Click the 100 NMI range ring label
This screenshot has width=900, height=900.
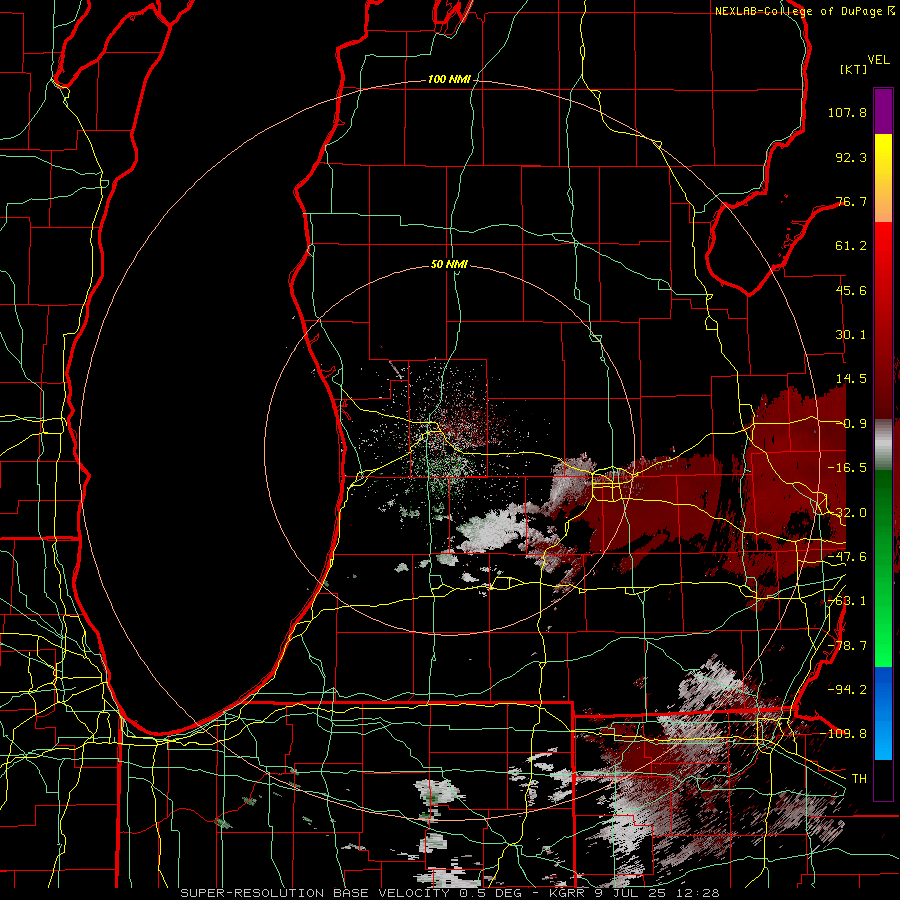point(449,79)
